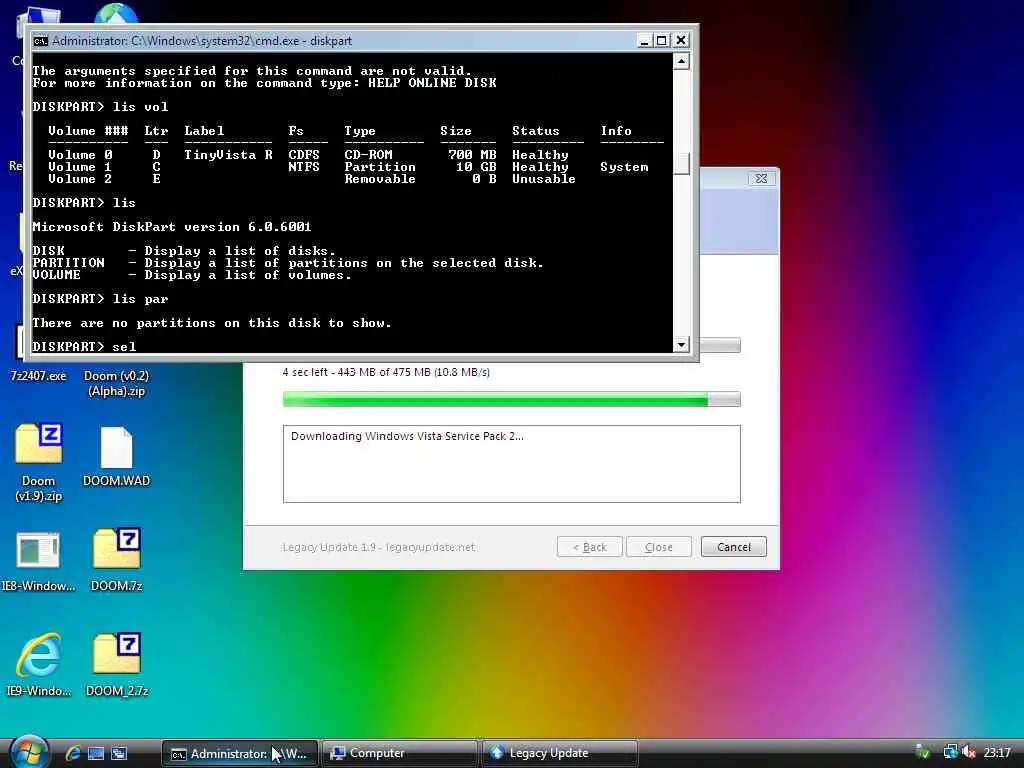Screen dimensions: 1024x768
Task: Select the IE9-Windows installer icon
Action: [x=39, y=664]
